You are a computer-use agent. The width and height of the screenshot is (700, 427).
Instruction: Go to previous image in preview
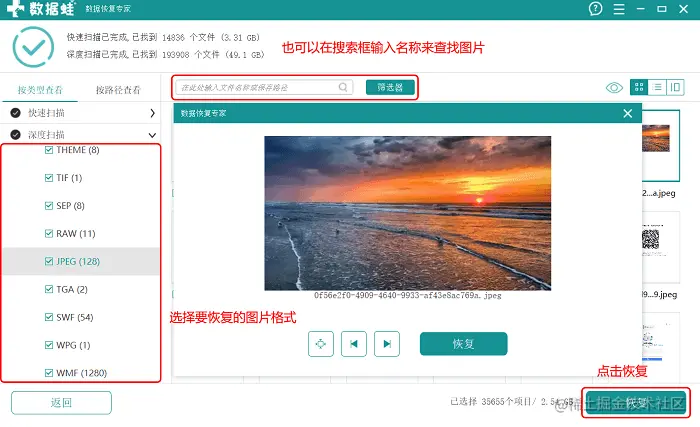tap(354, 344)
